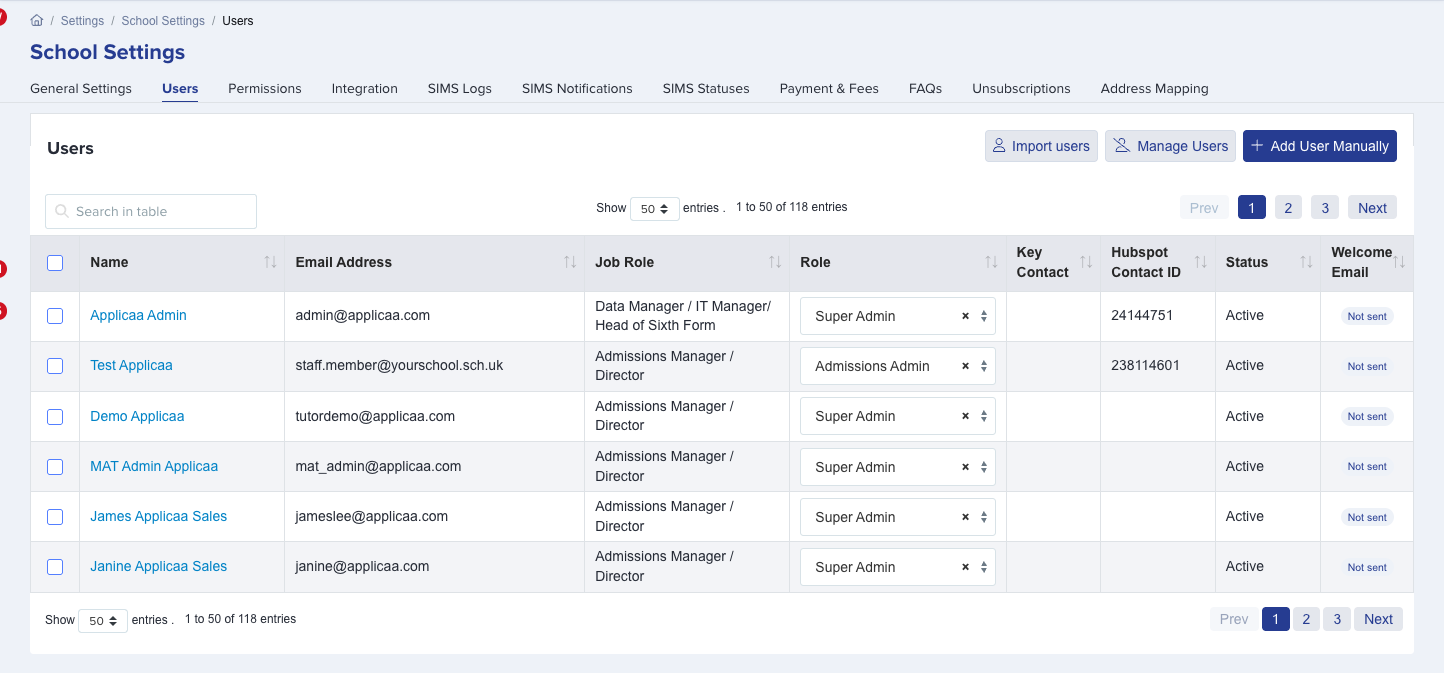The image size is (1444, 673).
Task: Open role dropdown for Test Applicaa
Action: coord(898,366)
